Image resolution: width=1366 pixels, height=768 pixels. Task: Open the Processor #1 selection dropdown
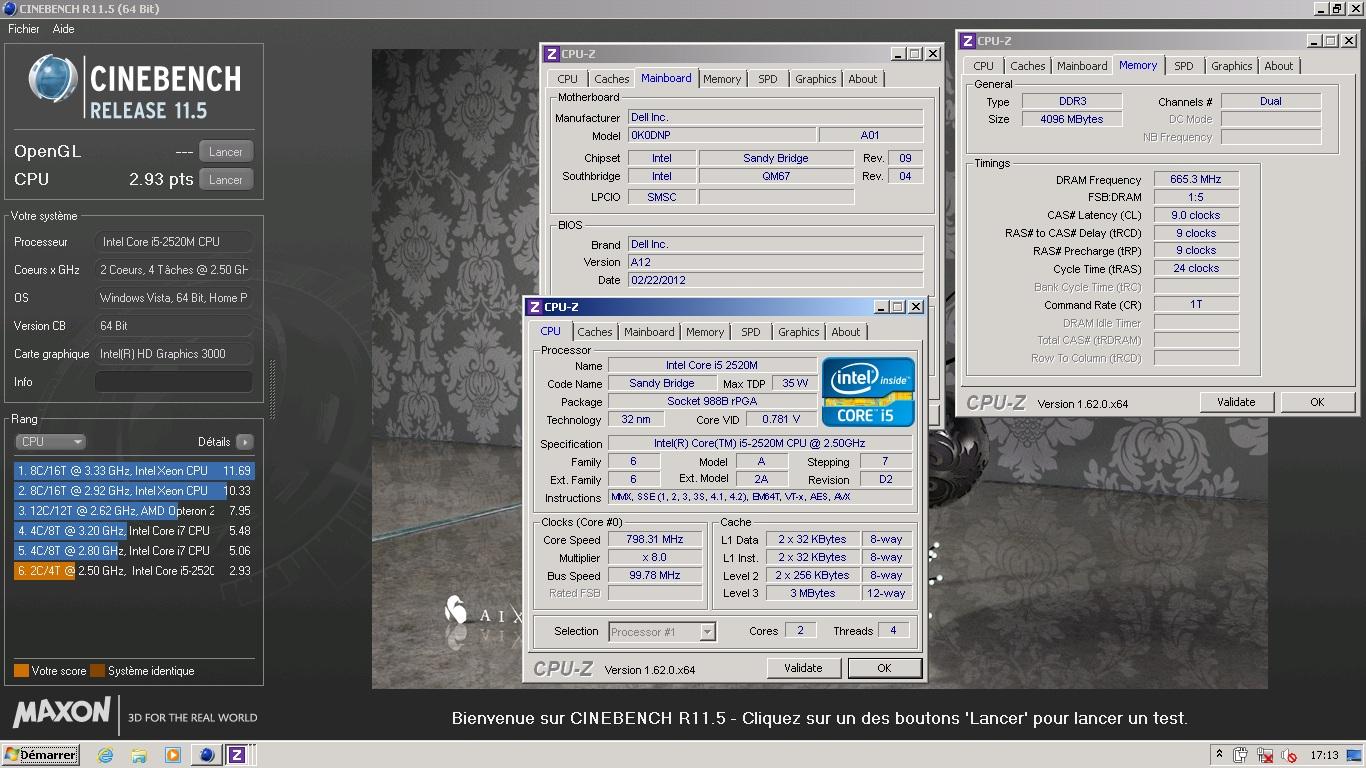pyautogui.click(x=661, y=632)
